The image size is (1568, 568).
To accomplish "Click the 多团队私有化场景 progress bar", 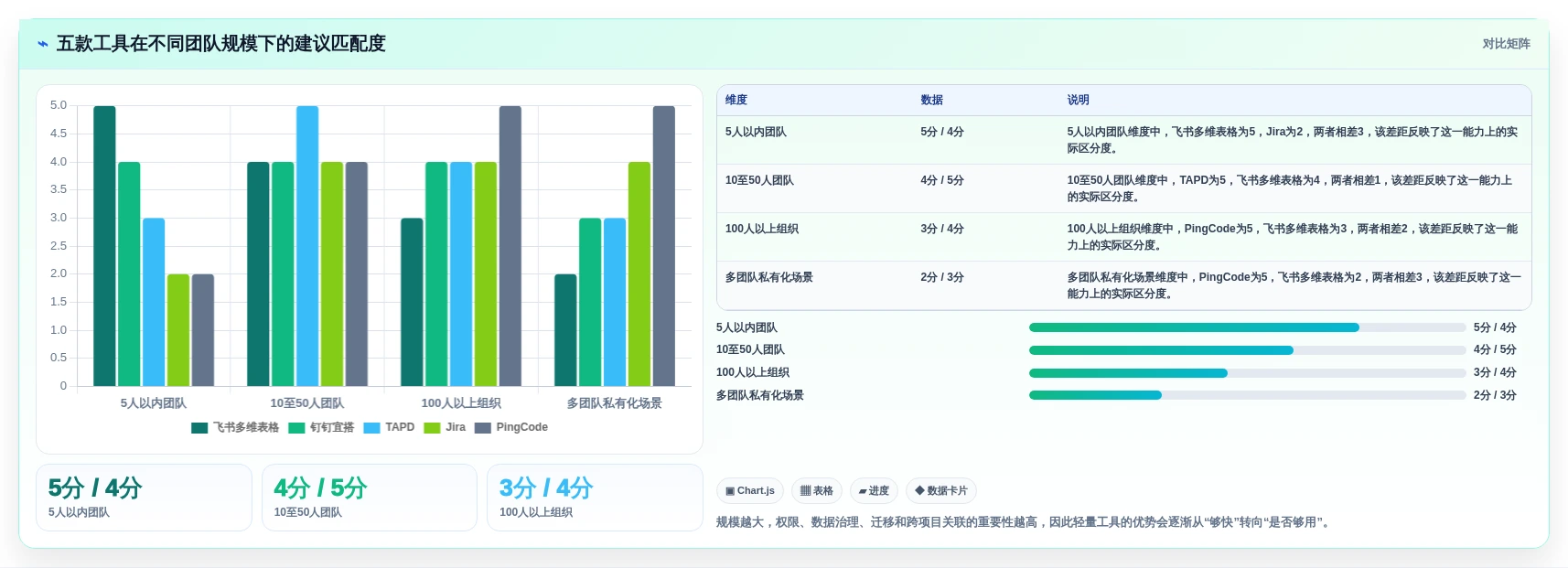I will click(1247, 395).
